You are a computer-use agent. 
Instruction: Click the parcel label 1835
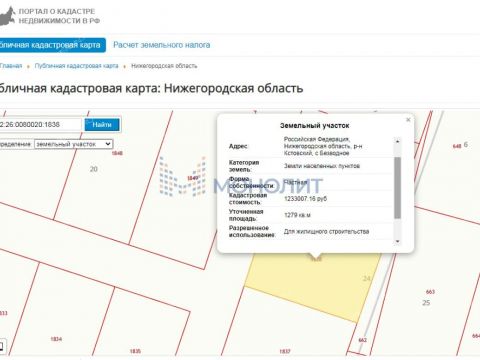click(x=135, y=351)
